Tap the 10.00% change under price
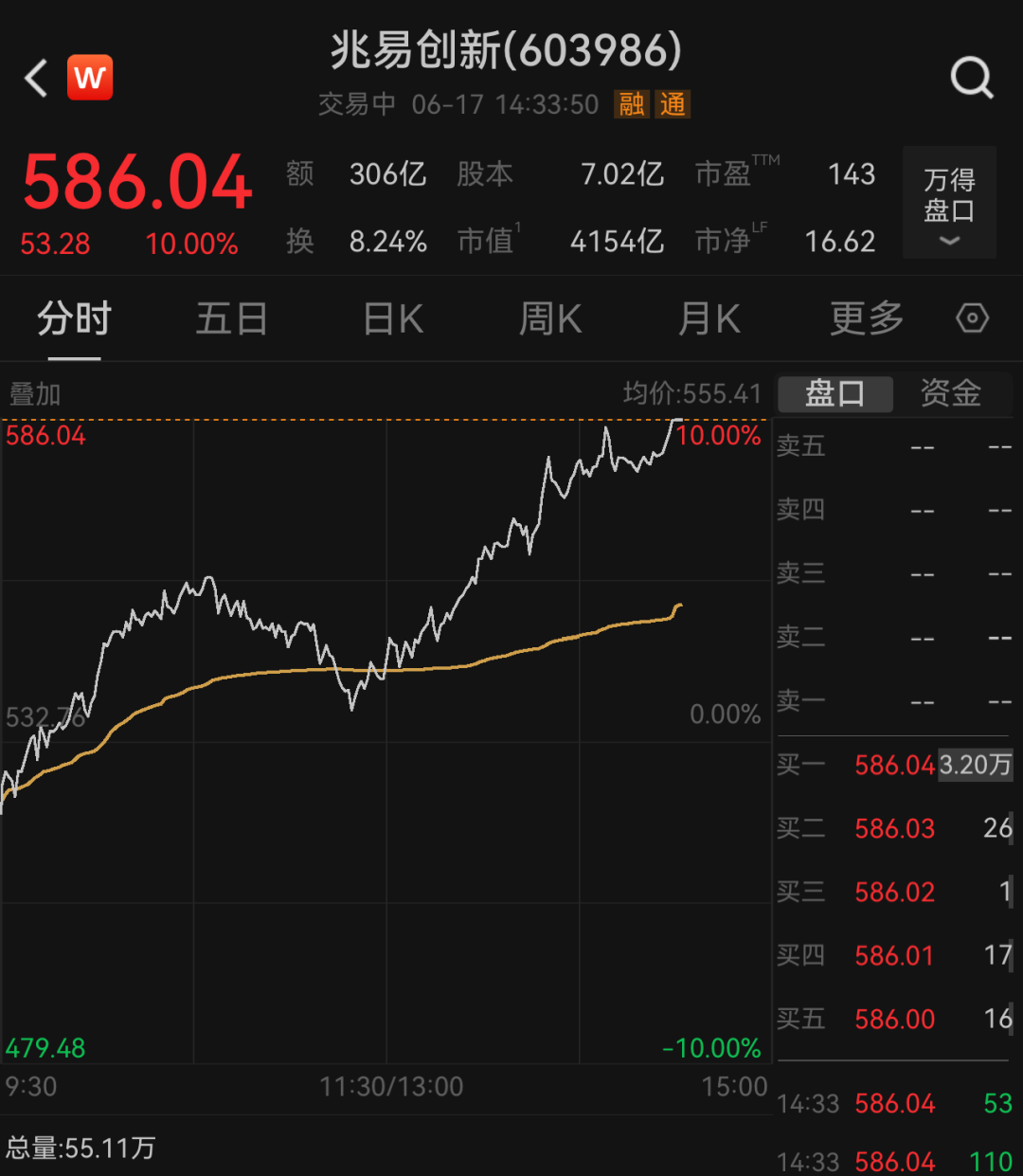The width and height of the screenshot is (1023, 1176). (191, 244)
